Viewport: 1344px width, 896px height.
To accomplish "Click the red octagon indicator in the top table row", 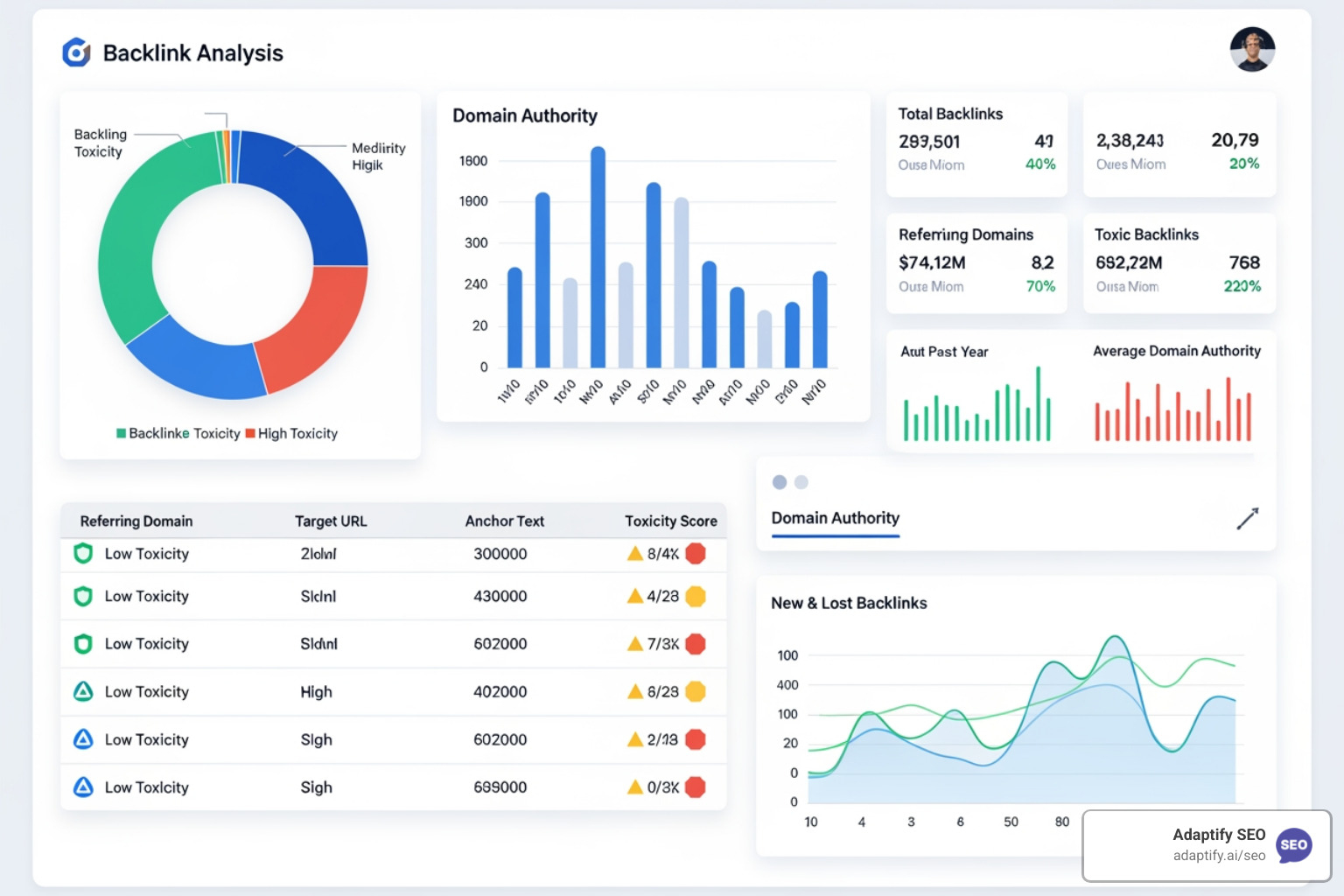I will pos(696,553).
